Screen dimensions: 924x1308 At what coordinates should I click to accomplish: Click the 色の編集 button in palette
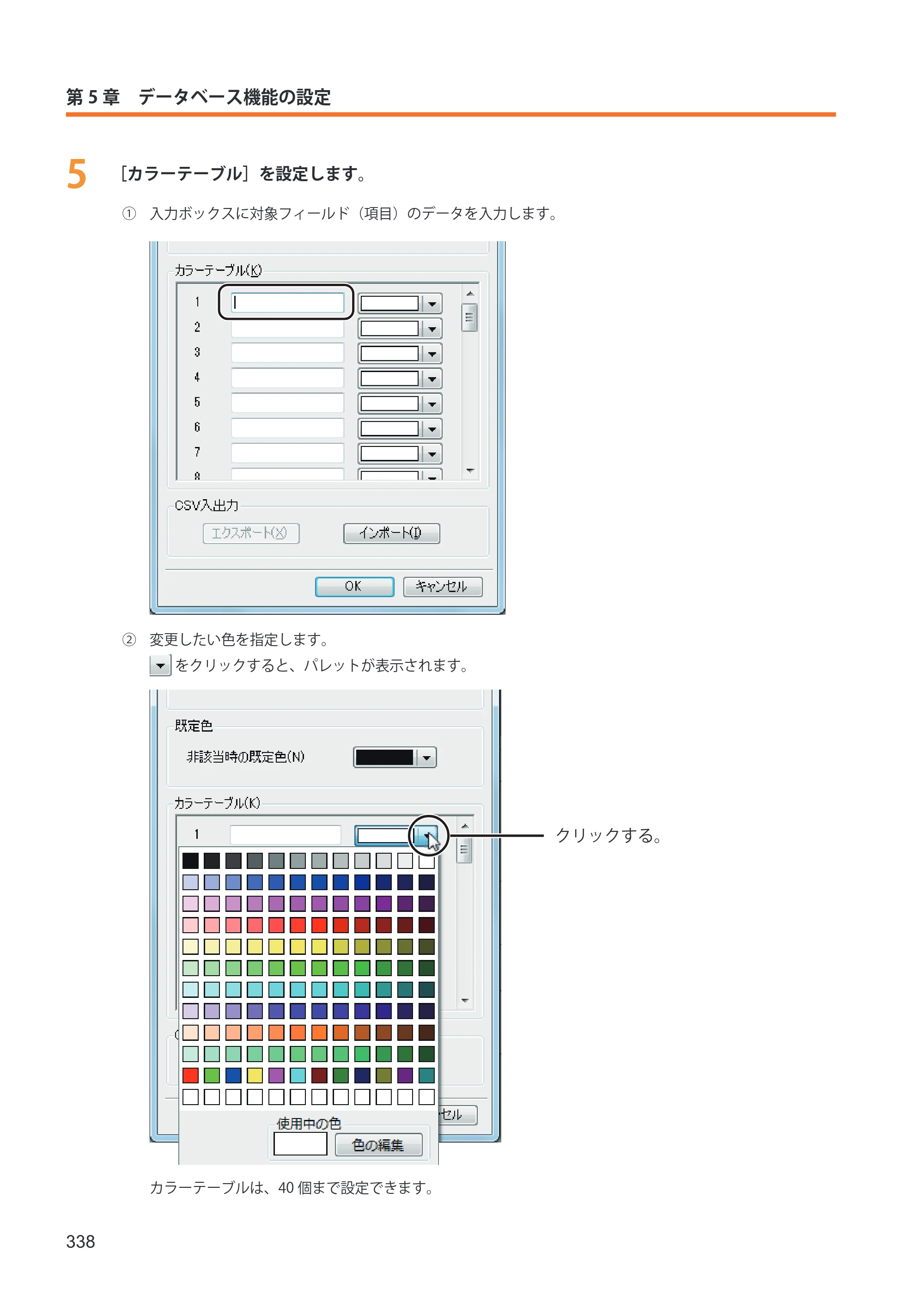[378, 1145]
